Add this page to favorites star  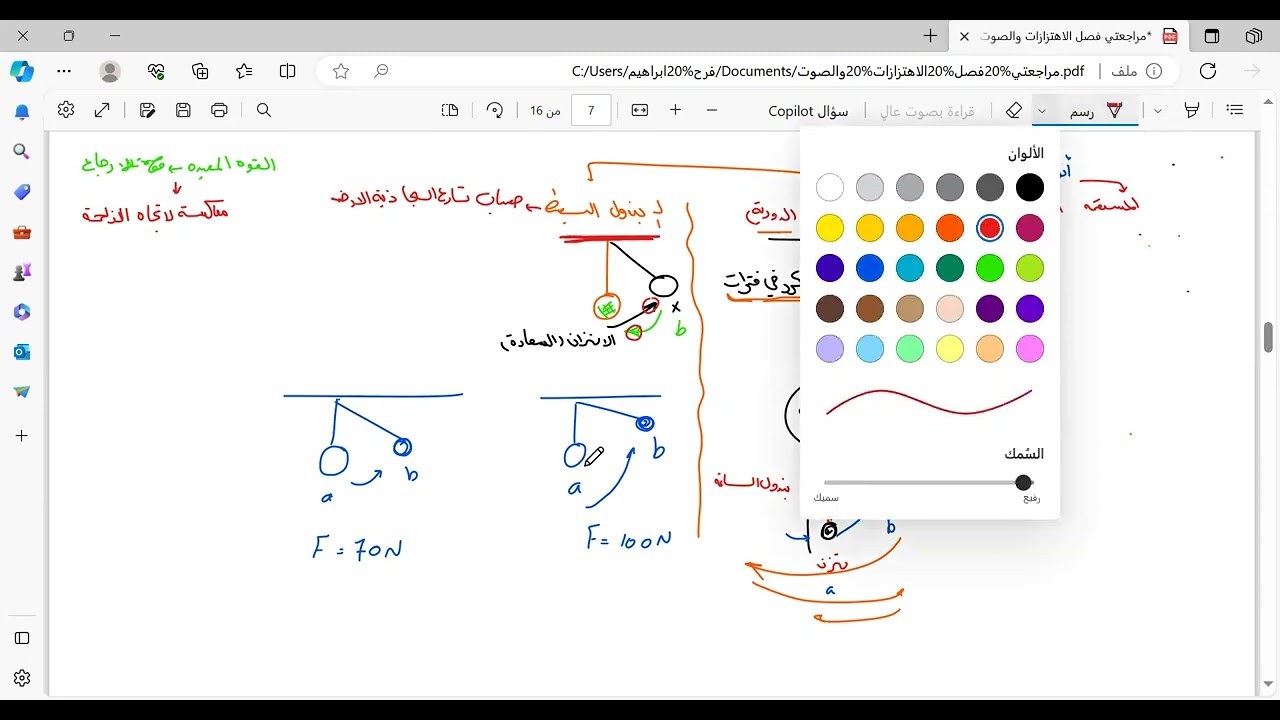tap(341, 71)
